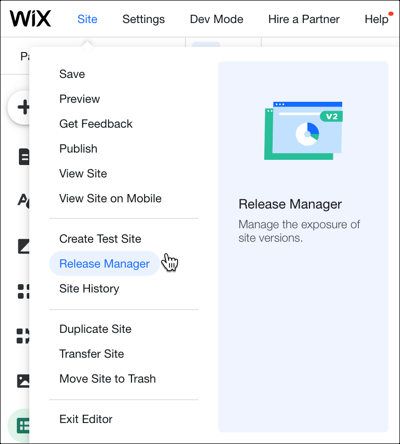Open the Site Design sidebar icon
This screenshot has width=400, height=444.
[x=23, y=200]
